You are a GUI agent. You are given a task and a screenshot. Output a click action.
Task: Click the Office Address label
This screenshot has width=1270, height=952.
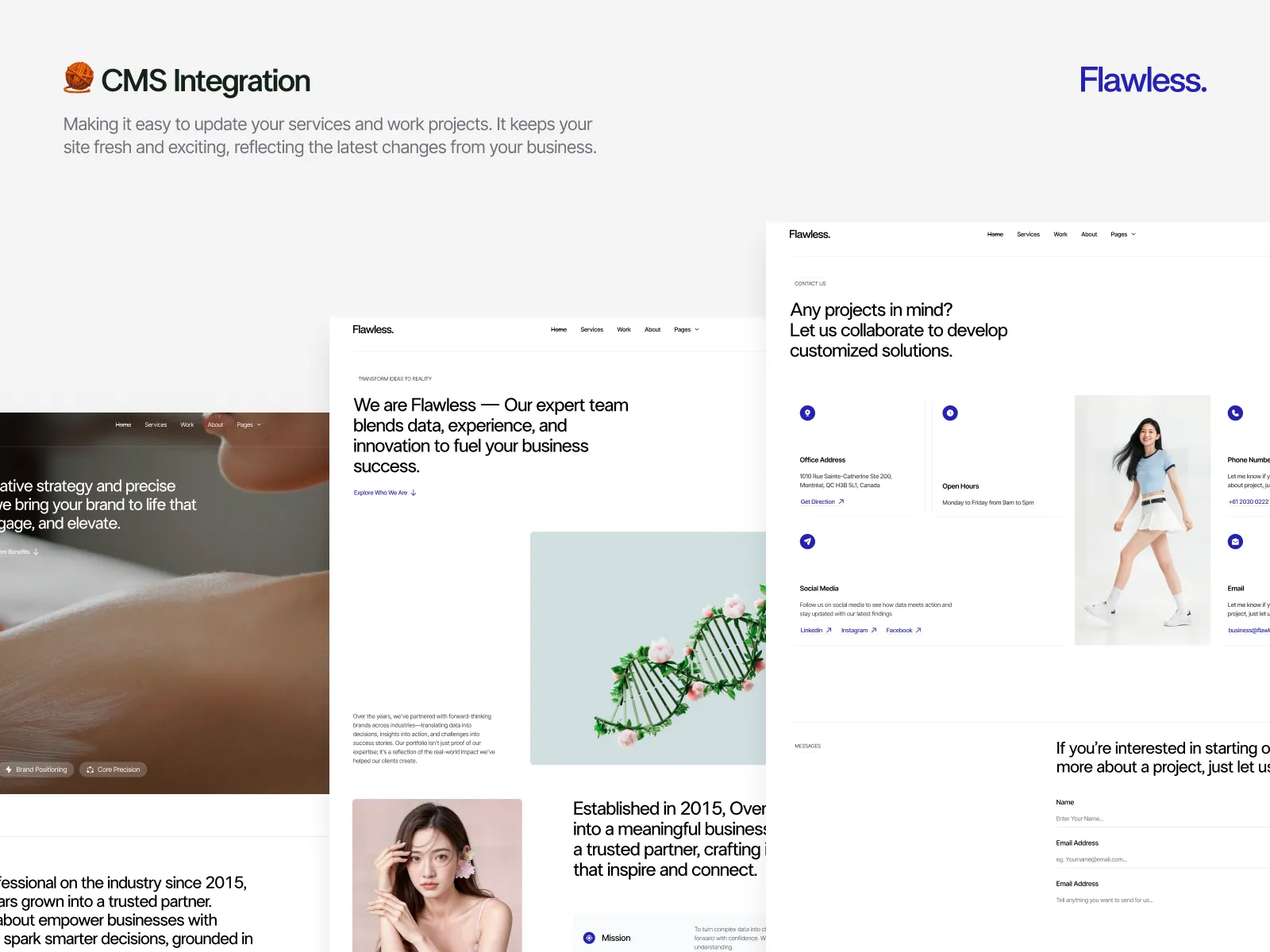(822, 460)
